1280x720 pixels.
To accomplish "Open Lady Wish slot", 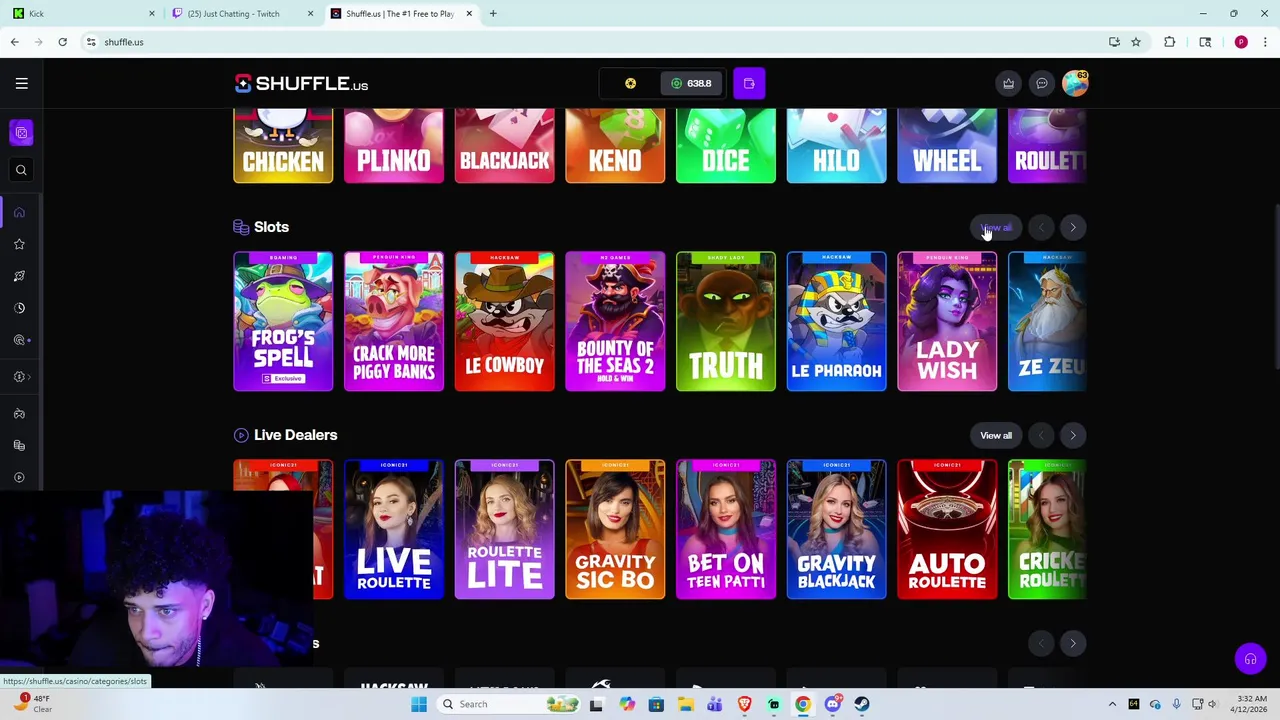I will [947, 321].
